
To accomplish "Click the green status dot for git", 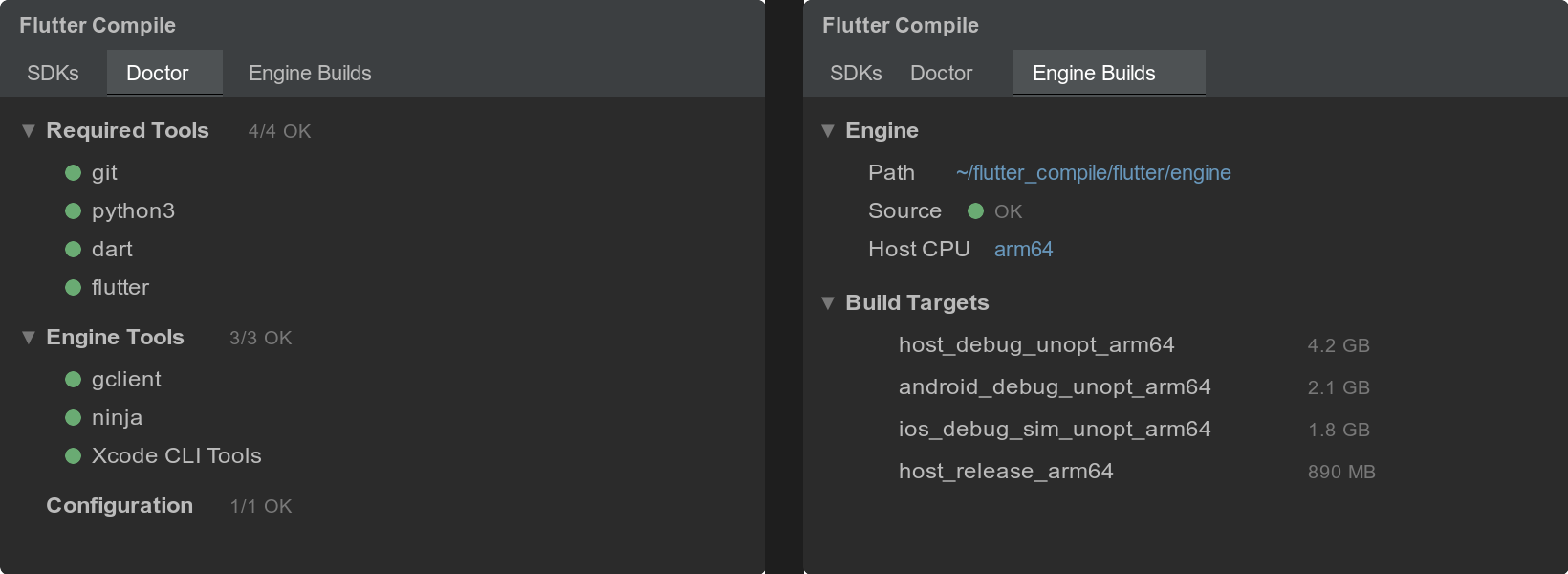I will point(73,173).
